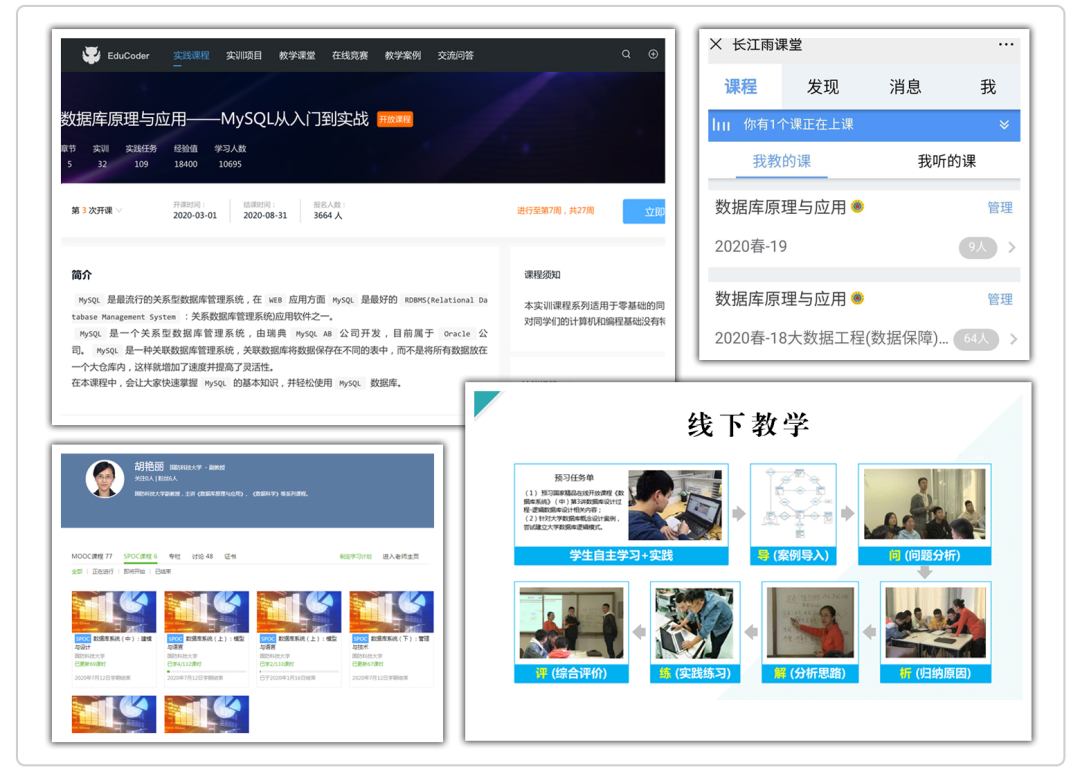The width and height of the screenshot is (1080, 774).
Task: Click the 9人 student count badge
Action: point(977,247)
